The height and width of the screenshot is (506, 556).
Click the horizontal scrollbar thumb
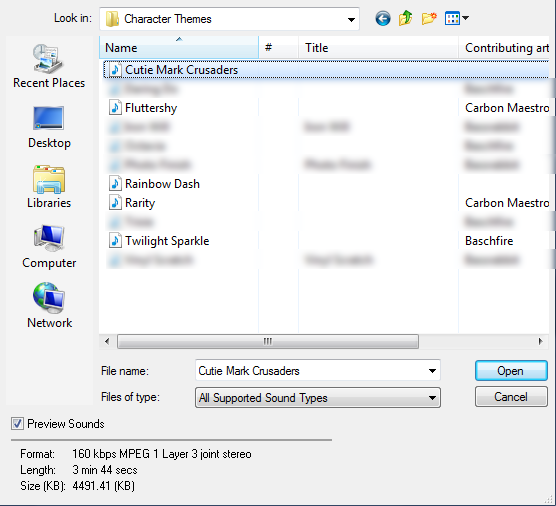tap(268, 341)
